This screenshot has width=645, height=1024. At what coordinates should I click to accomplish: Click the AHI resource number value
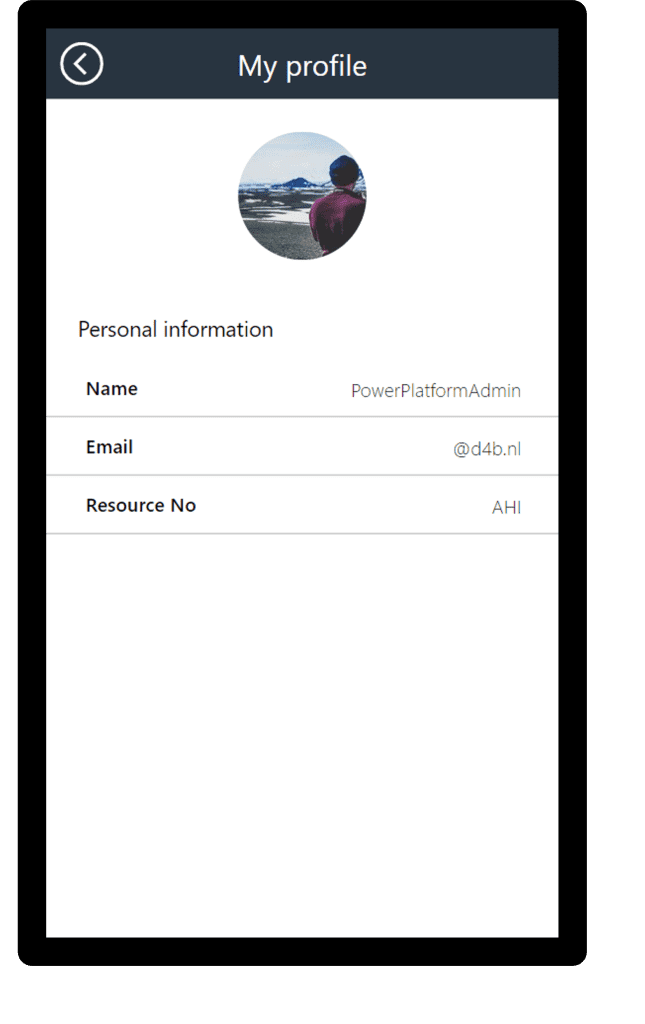[x=506, y=508]
